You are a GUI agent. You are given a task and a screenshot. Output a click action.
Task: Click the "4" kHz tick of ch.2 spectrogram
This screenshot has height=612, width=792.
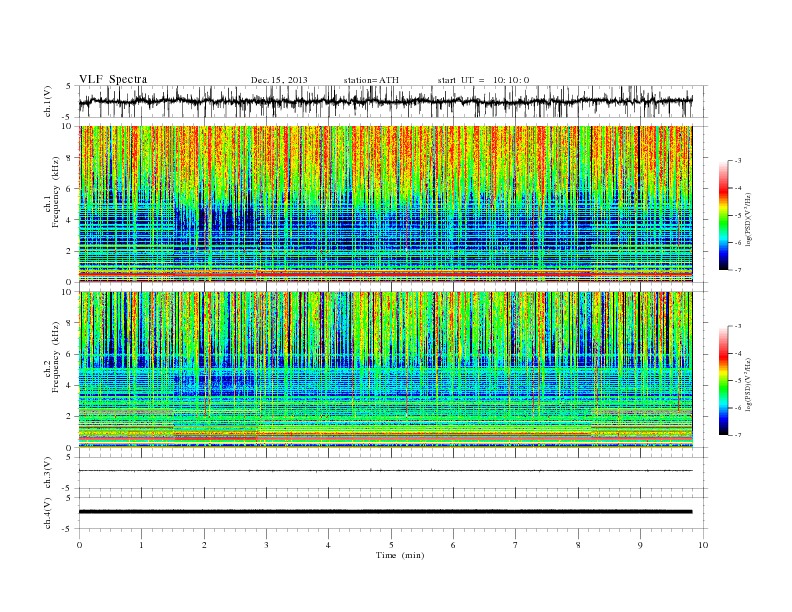70,386
